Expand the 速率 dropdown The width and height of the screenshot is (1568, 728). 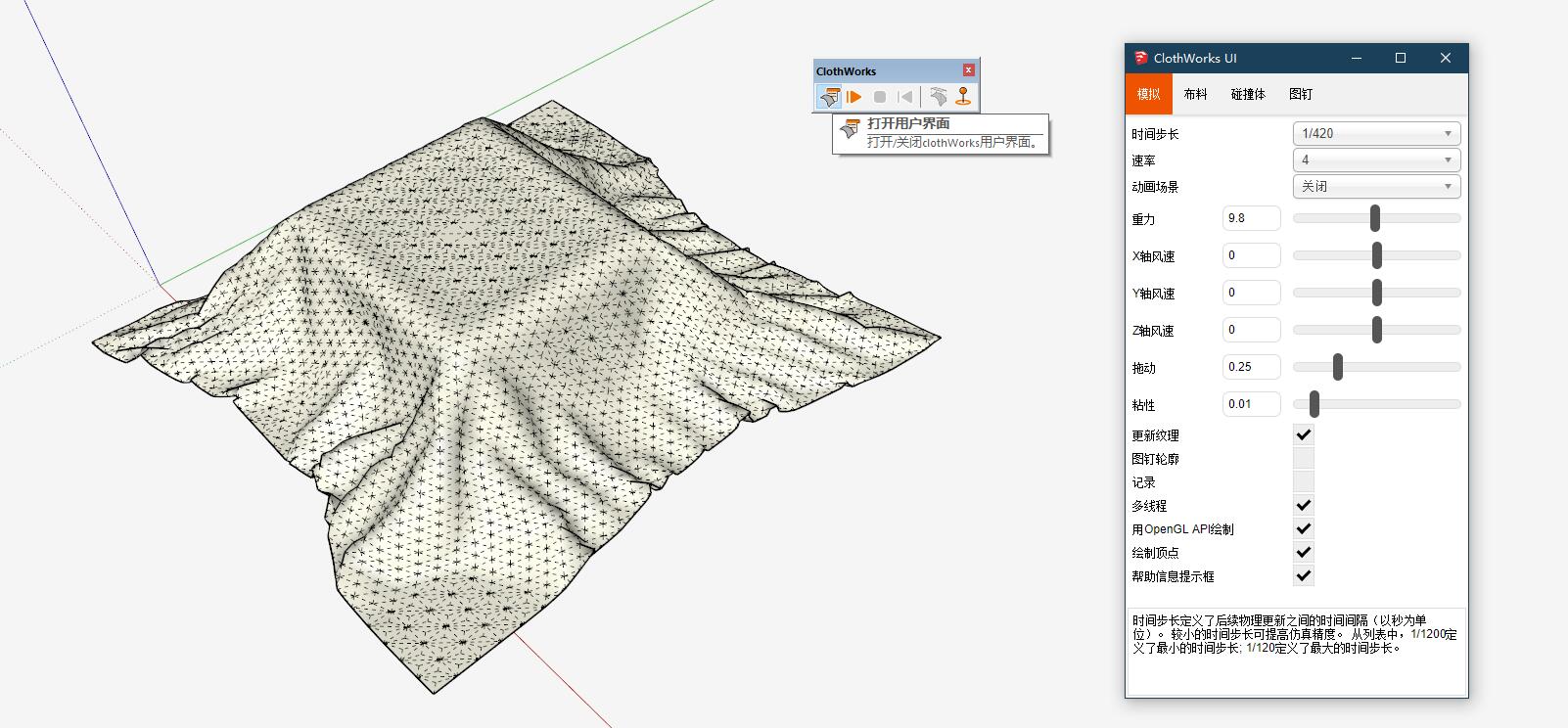tap(1376, 159)
